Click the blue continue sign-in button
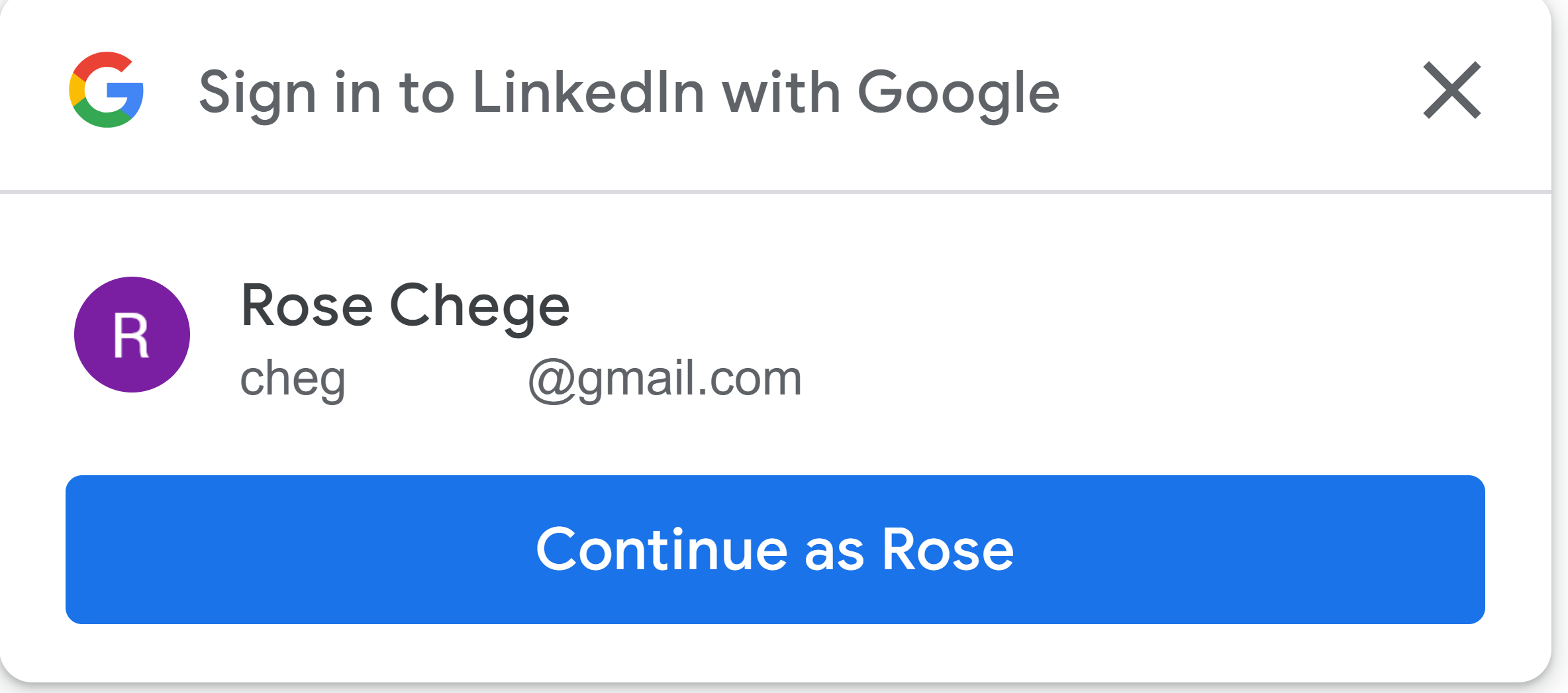This screenshot has height=693, width=1568. [775, 549]
